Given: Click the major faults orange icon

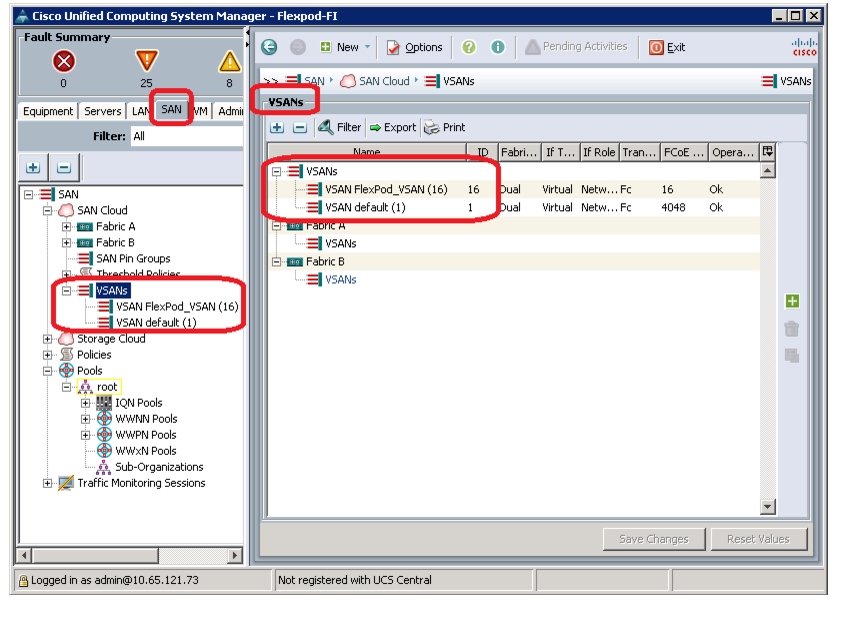Looking at the screenshot, I should point(147,61).
